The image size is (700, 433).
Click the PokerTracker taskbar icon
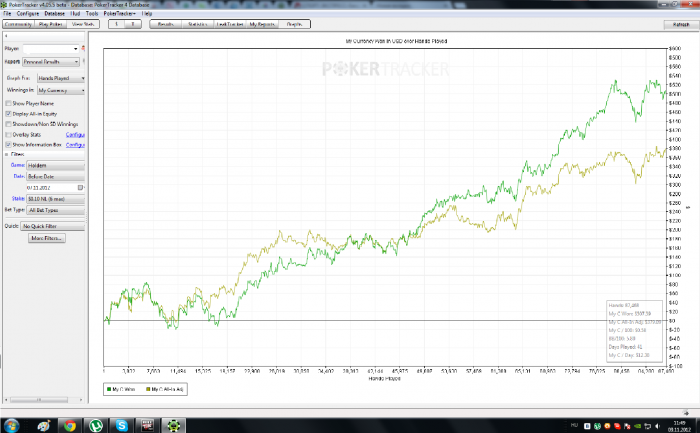[x=173, y=425]
